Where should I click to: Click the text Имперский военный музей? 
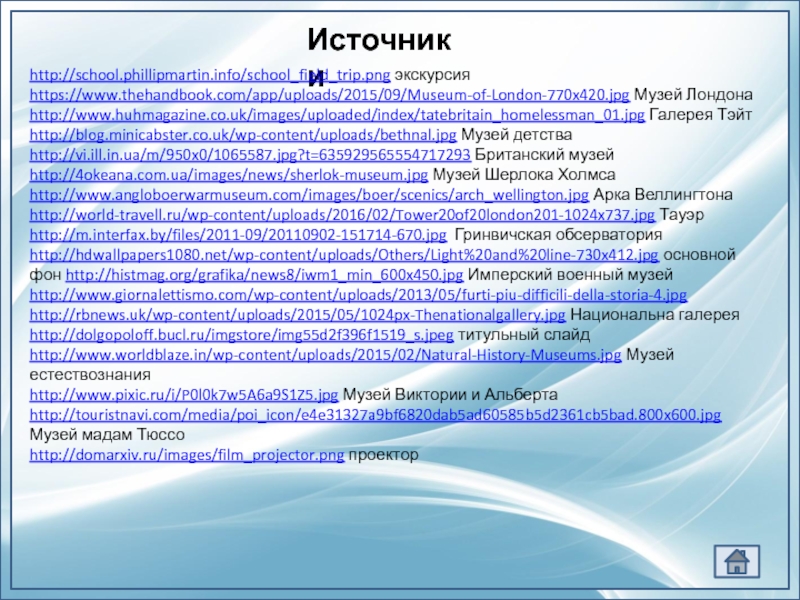click(570, 274)
